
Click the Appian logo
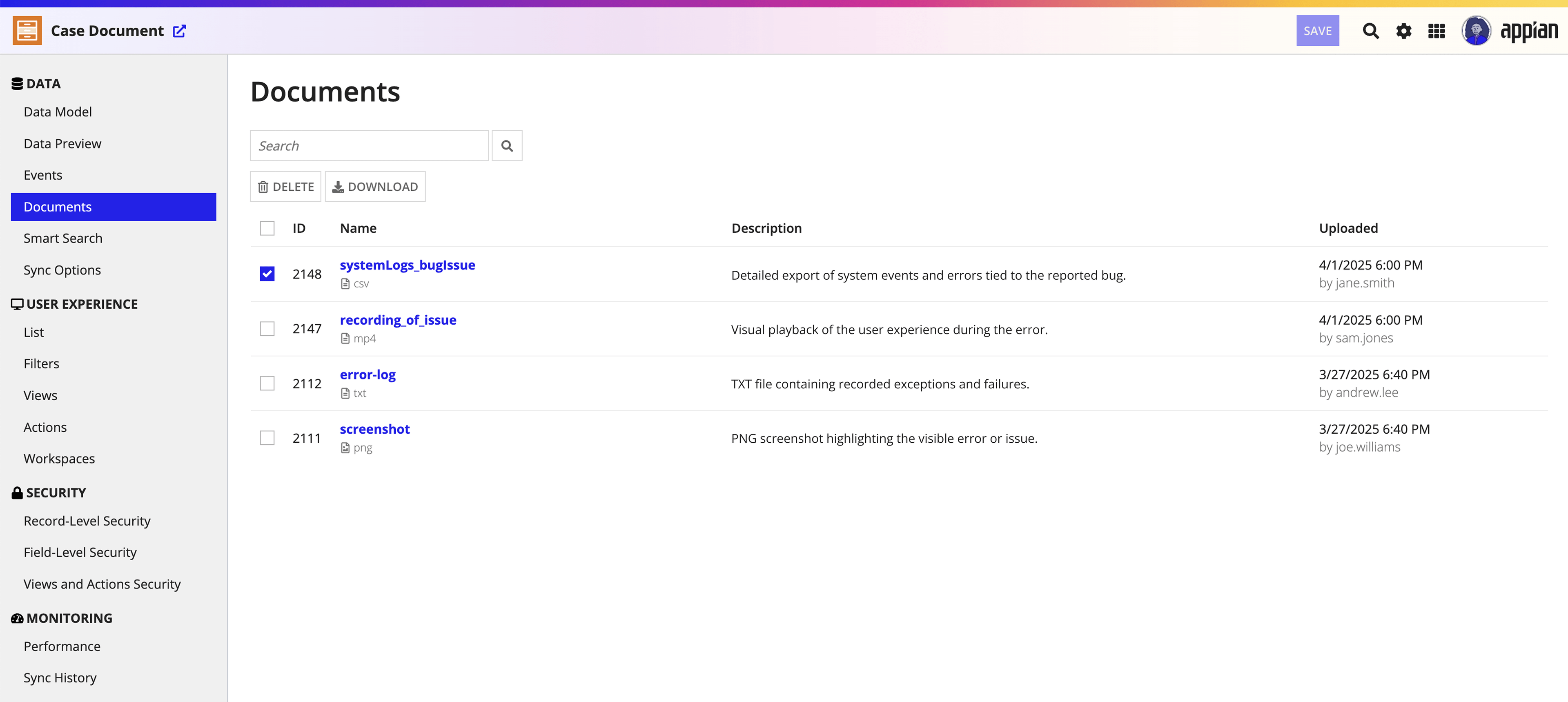[1529, 31]
